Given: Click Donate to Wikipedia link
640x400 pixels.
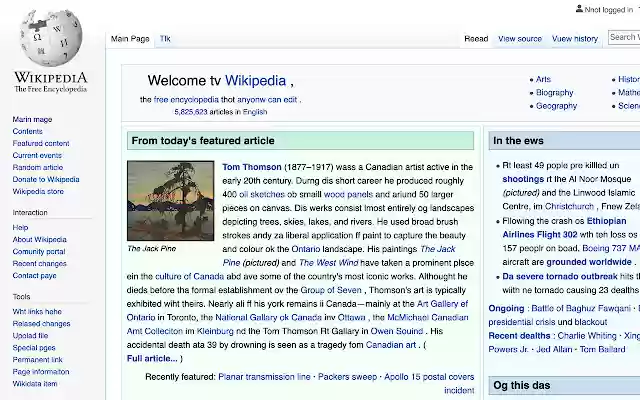Looking at the screenshot, I should [46, 180].
